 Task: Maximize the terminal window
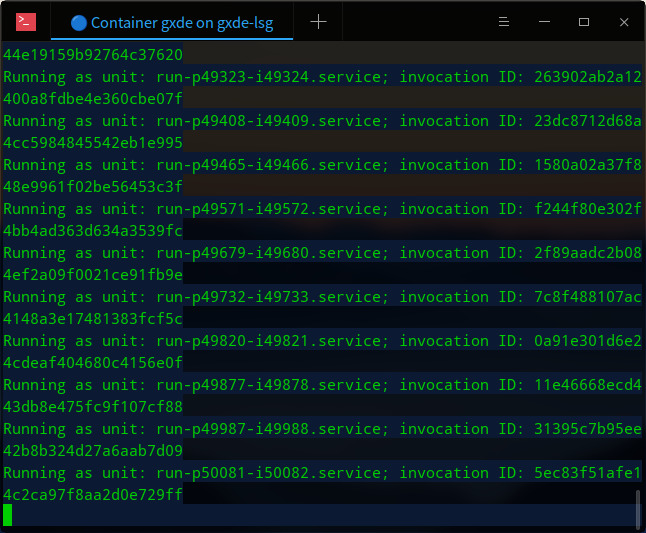[x=584, y=22]
